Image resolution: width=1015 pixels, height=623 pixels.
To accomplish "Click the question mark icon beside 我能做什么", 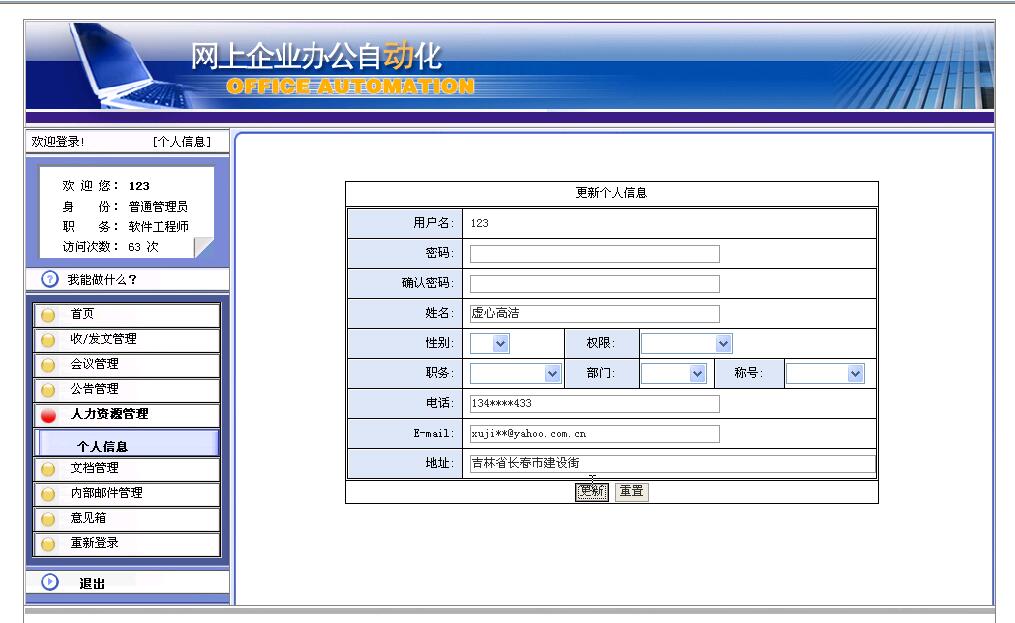I will (50, 279).
